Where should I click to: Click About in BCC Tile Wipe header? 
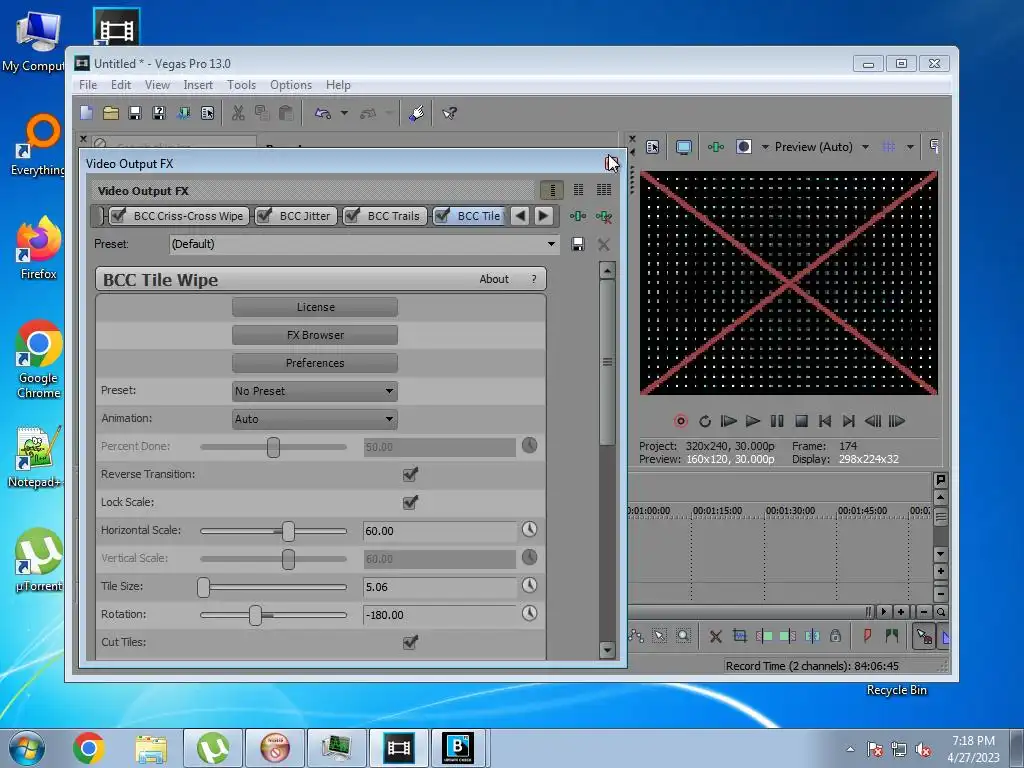click(x=494, y=279)
